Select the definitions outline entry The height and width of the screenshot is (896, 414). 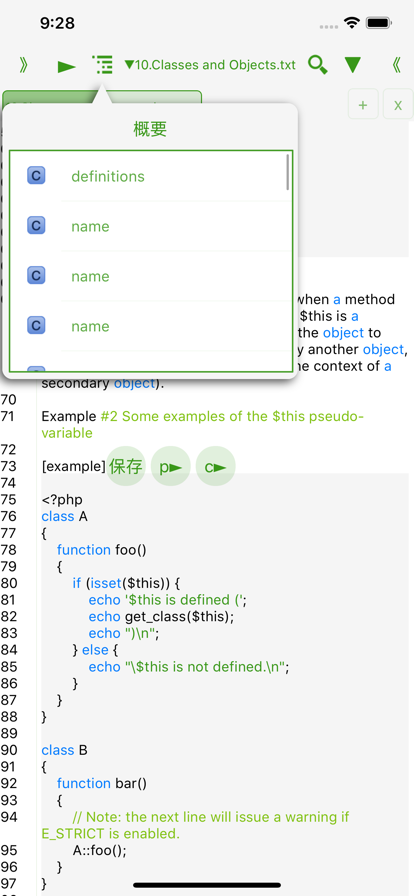[x=151, y=176]
